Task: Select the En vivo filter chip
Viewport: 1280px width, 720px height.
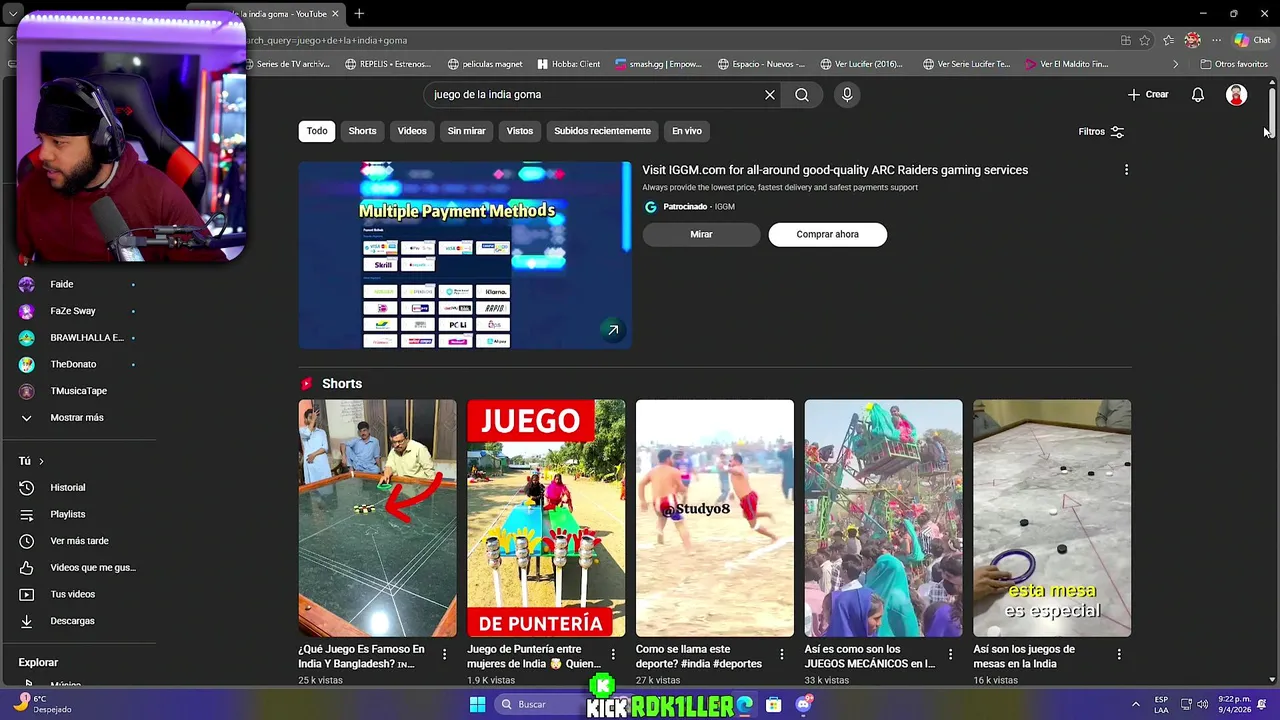Action: (687, 131)
